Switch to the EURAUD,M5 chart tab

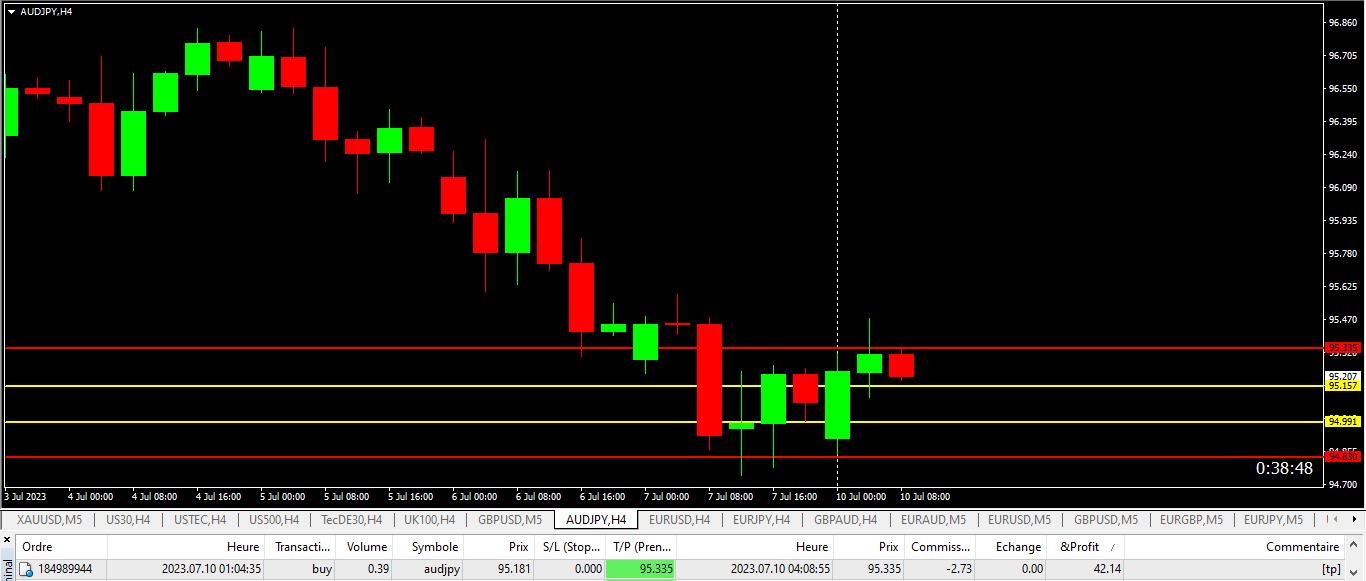point(934,519)
